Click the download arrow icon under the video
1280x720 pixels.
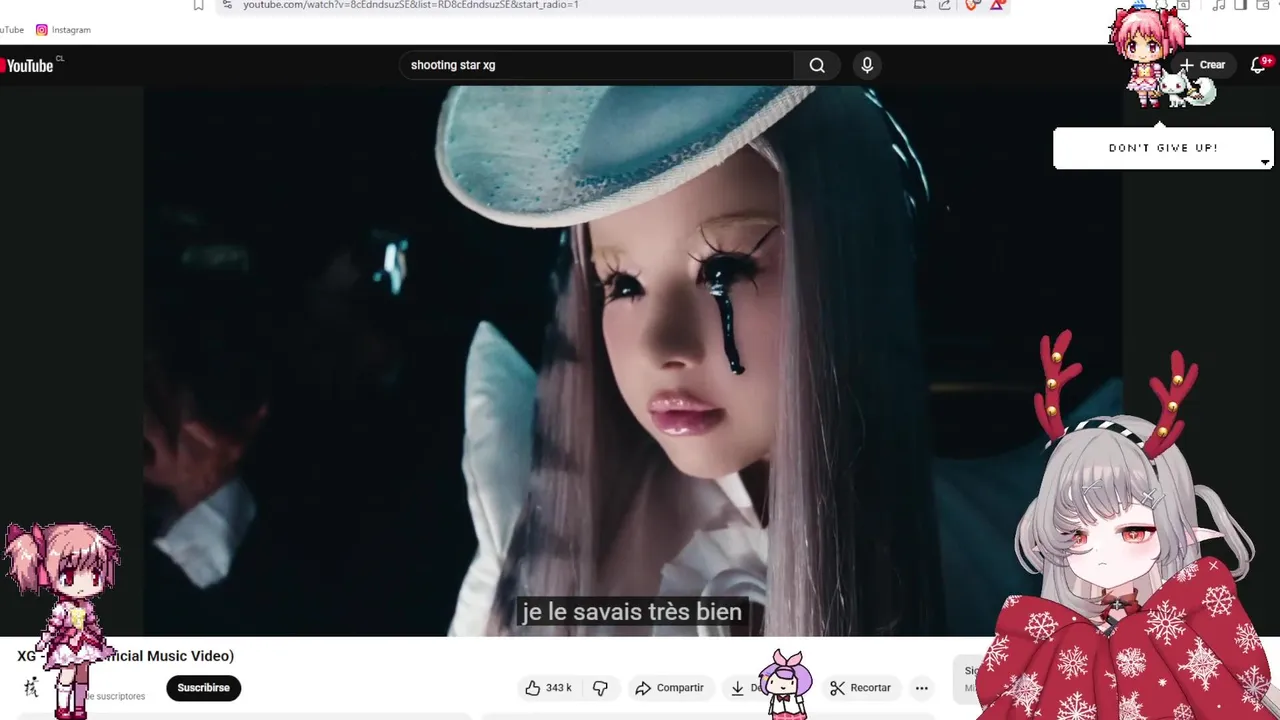click(738, 688)
